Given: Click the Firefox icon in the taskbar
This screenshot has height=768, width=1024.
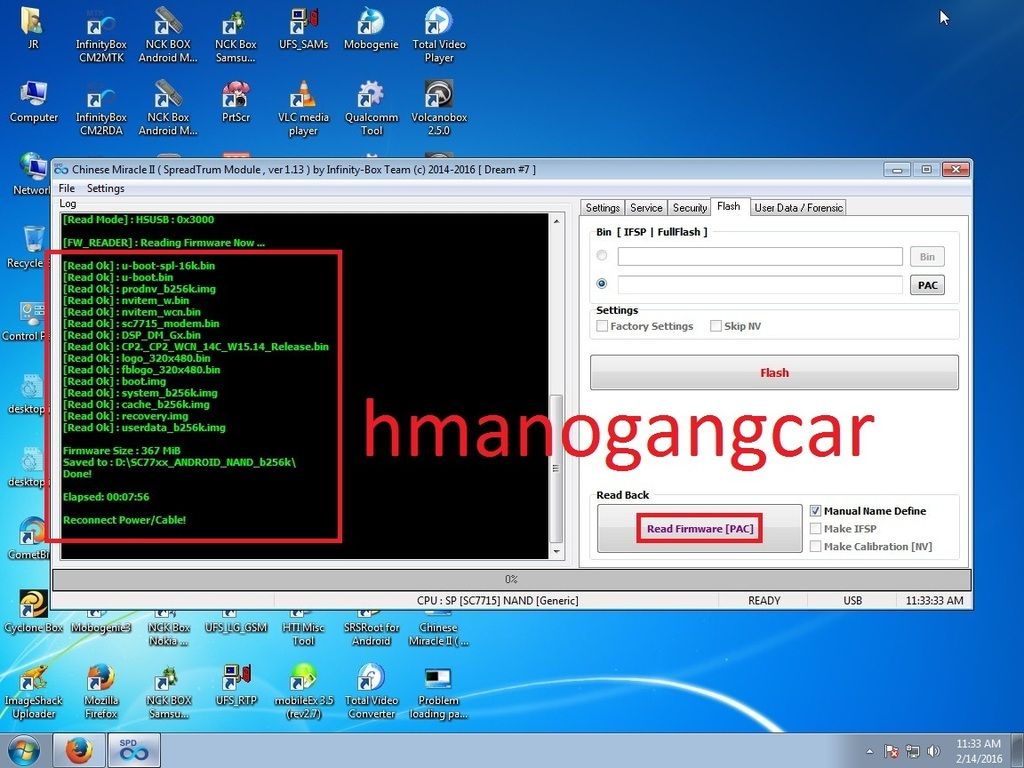Looking at the screenshot, I should (79, 750).
